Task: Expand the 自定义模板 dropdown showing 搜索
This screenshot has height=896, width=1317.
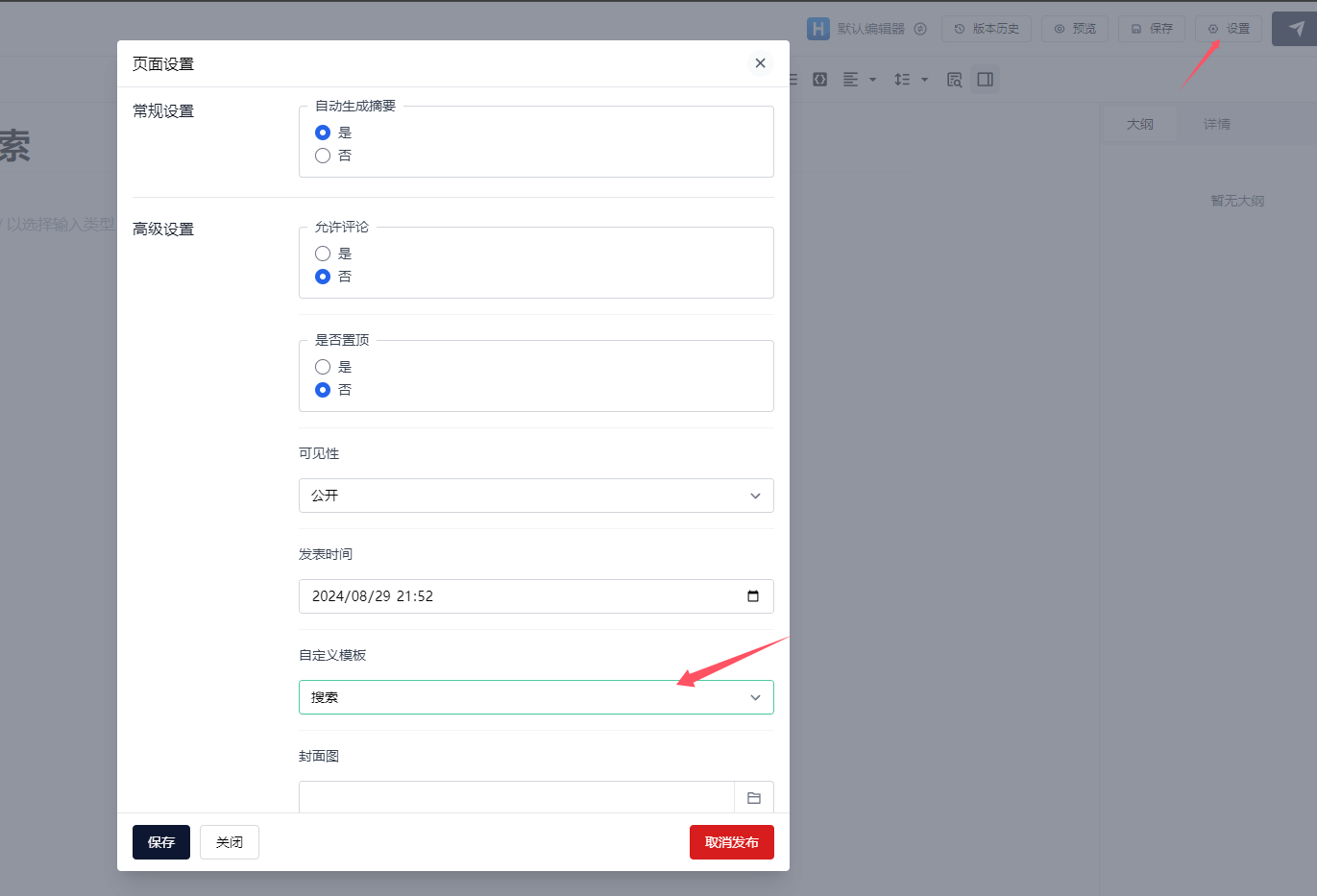Action: (x=536, y=697)
